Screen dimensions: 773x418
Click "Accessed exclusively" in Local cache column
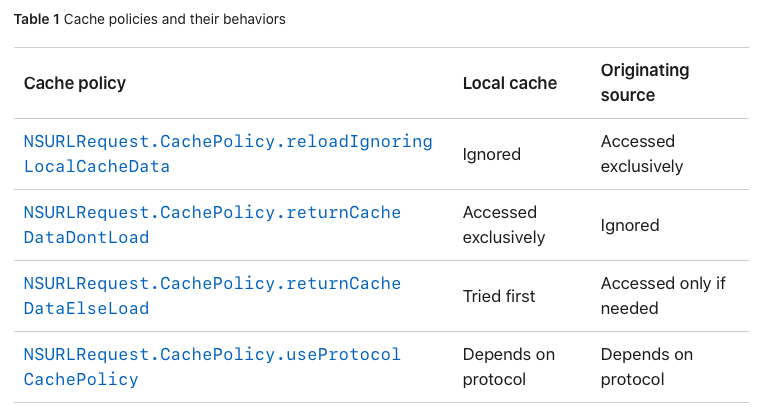[504, 225]
